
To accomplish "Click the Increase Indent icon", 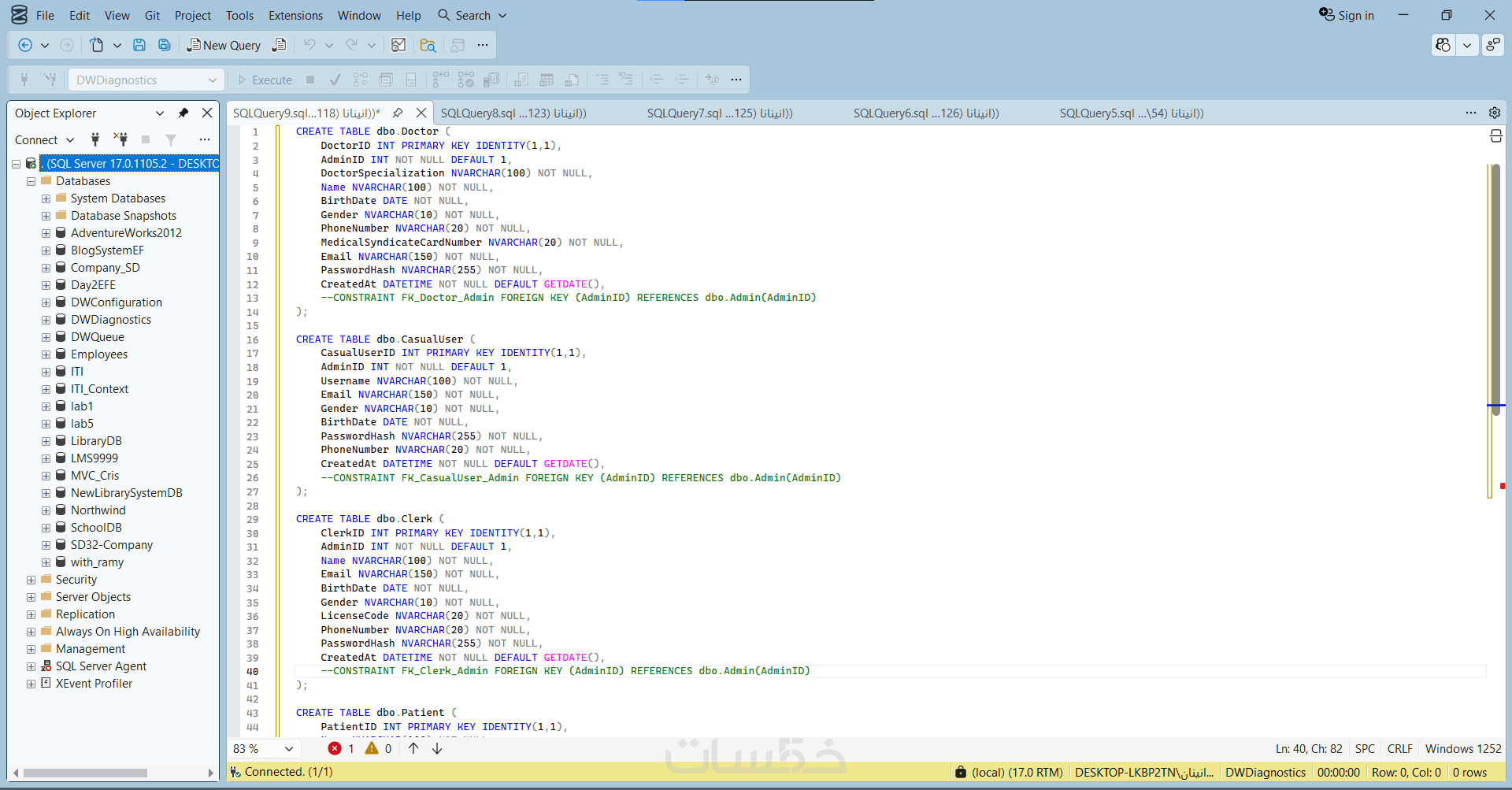I will coord(682,80).
